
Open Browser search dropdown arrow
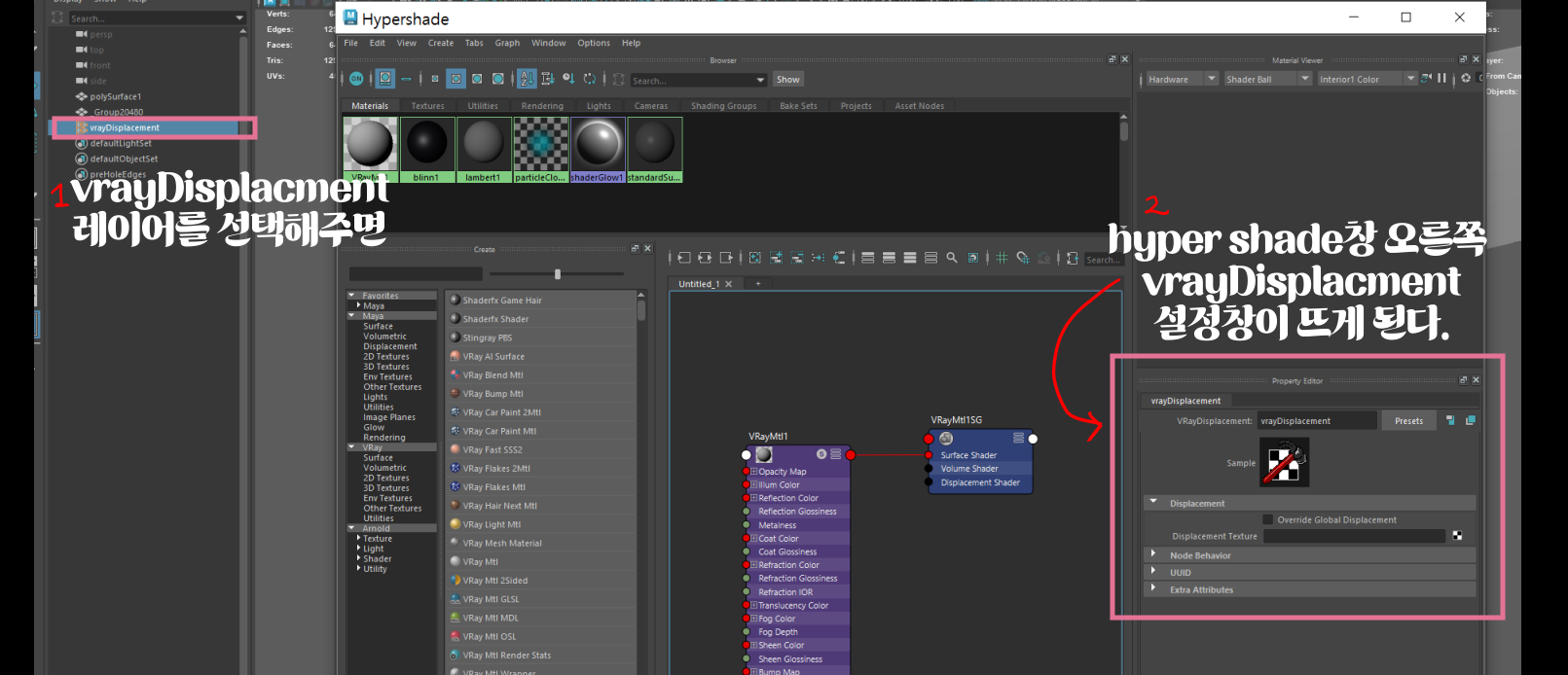click(x=760, y=80)
